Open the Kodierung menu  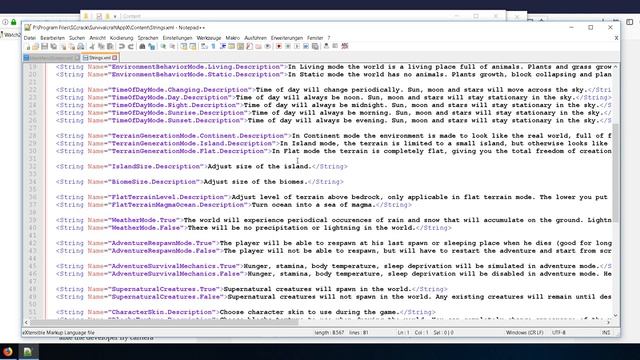(x=122, y=38)
